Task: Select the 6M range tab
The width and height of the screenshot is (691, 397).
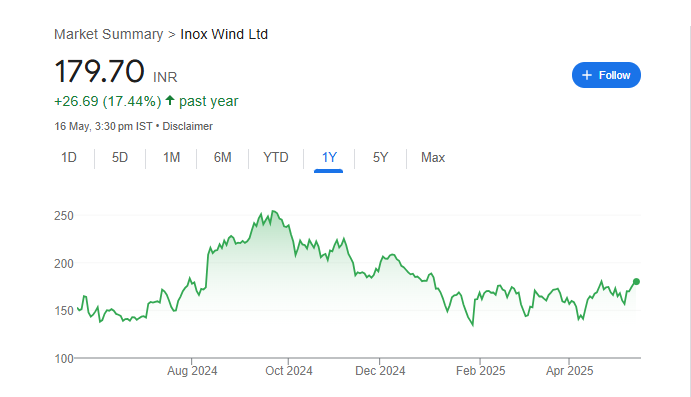Action: [223, 158]
